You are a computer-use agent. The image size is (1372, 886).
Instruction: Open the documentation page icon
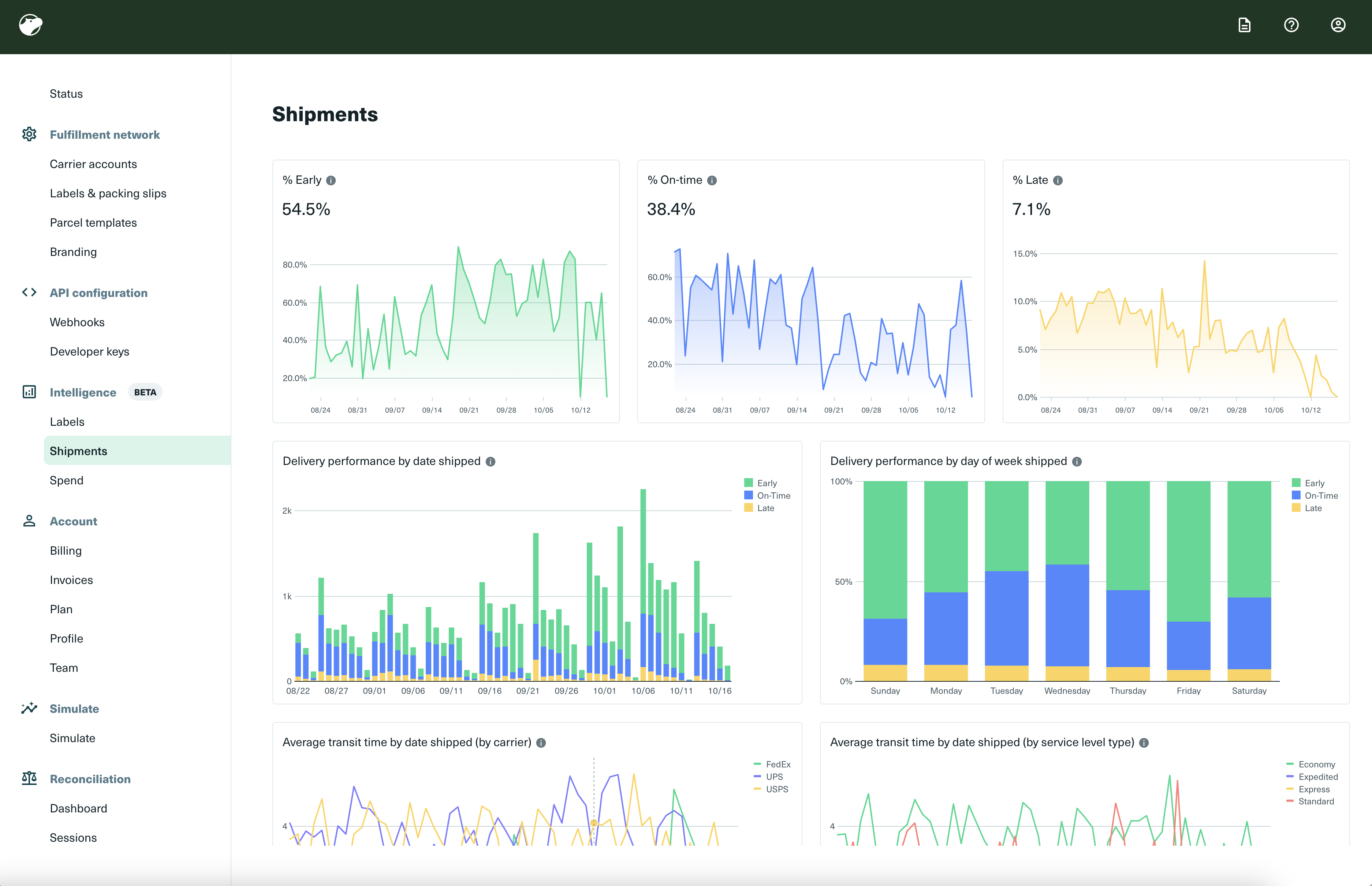point(1244,25)
